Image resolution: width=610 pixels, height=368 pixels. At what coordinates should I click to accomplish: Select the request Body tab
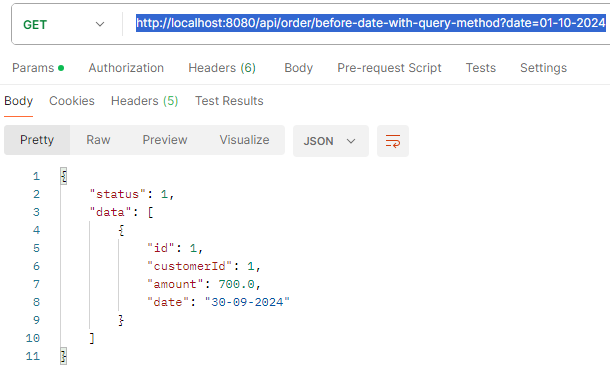(x=298, y=68)
